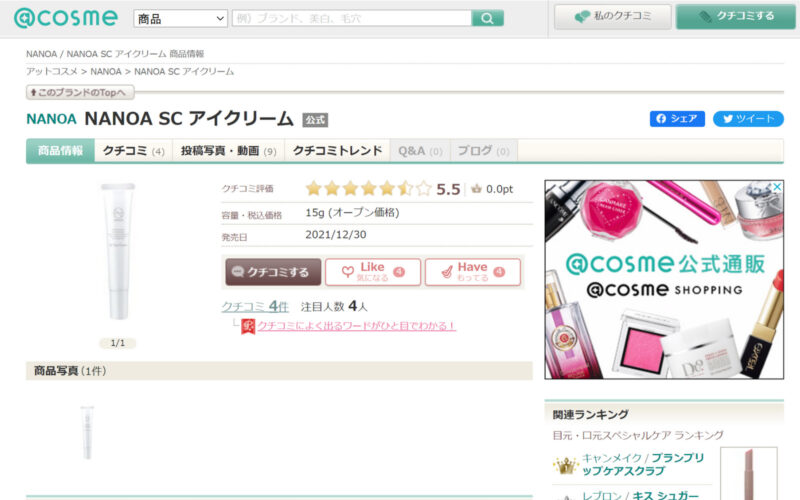
Task: Open the クチコミ 4件 link
Action: (x=255, y=307)
